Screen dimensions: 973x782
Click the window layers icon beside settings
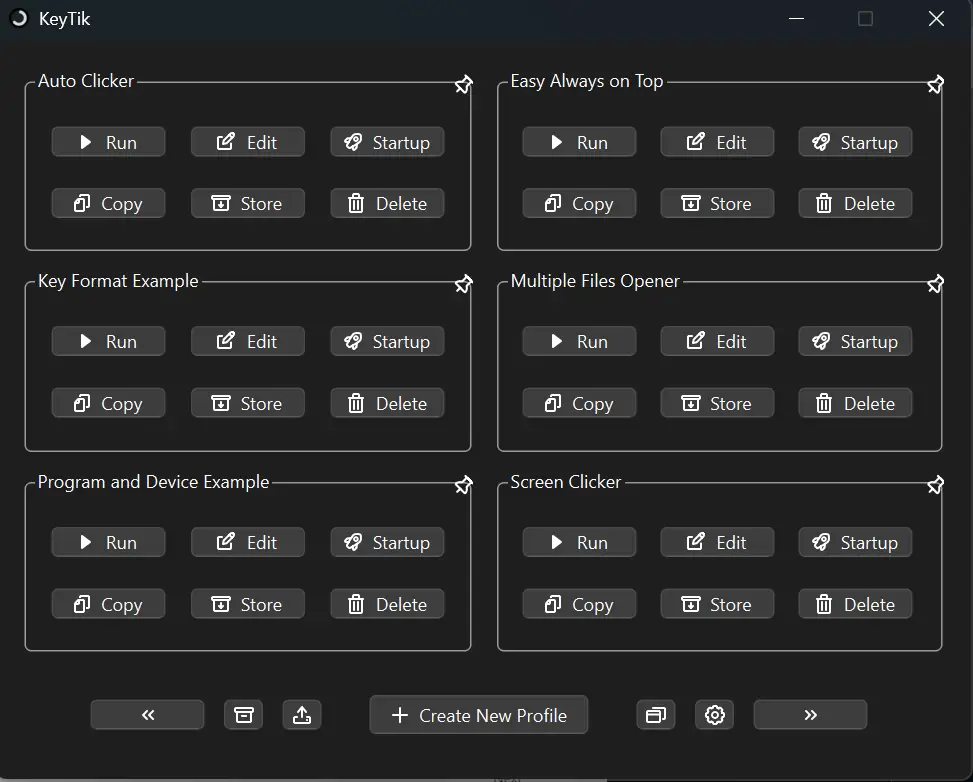(x=656, y=715)
